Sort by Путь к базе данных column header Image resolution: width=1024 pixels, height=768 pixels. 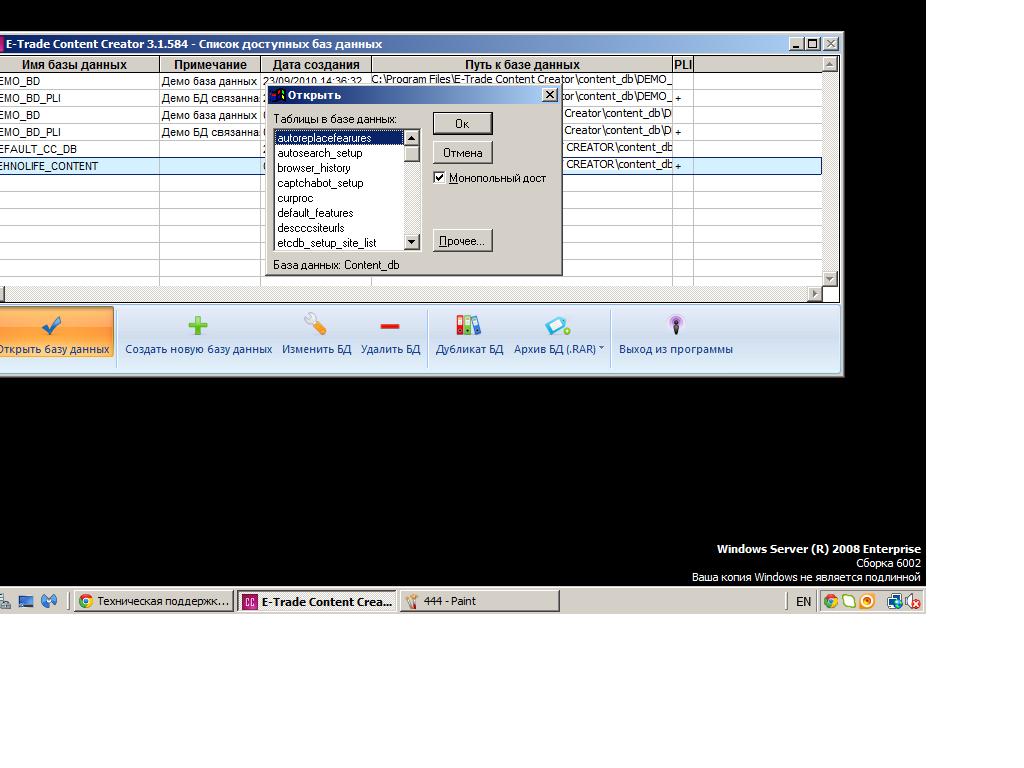tap(522, 65)
